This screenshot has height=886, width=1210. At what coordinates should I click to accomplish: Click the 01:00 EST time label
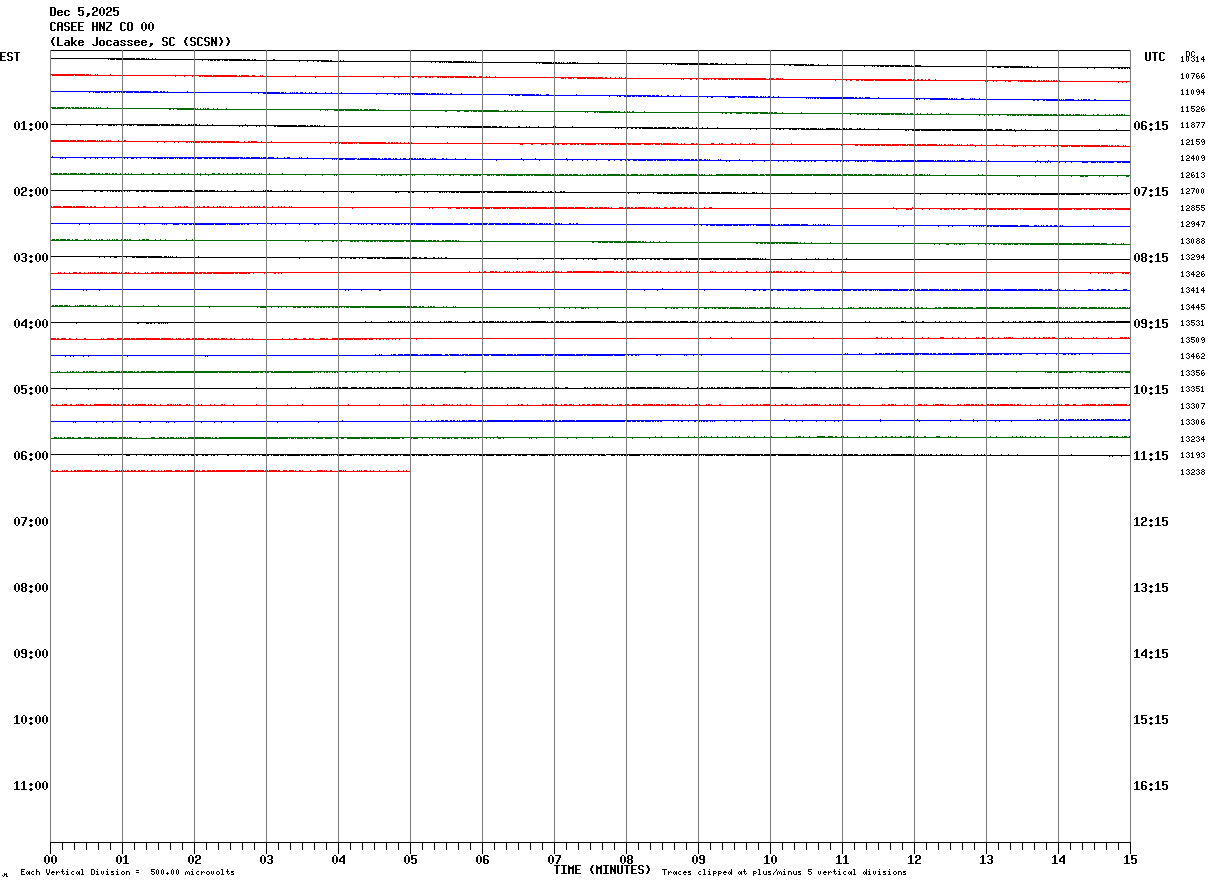pos(31,126)
